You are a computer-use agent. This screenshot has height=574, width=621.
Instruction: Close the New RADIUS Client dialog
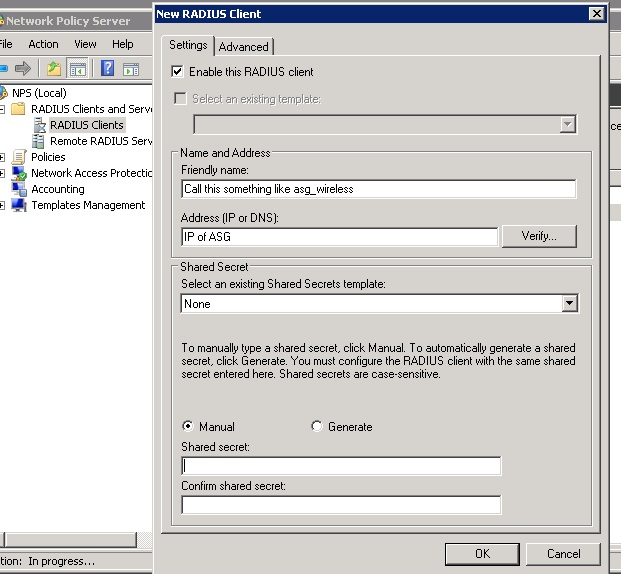[597, 14]
